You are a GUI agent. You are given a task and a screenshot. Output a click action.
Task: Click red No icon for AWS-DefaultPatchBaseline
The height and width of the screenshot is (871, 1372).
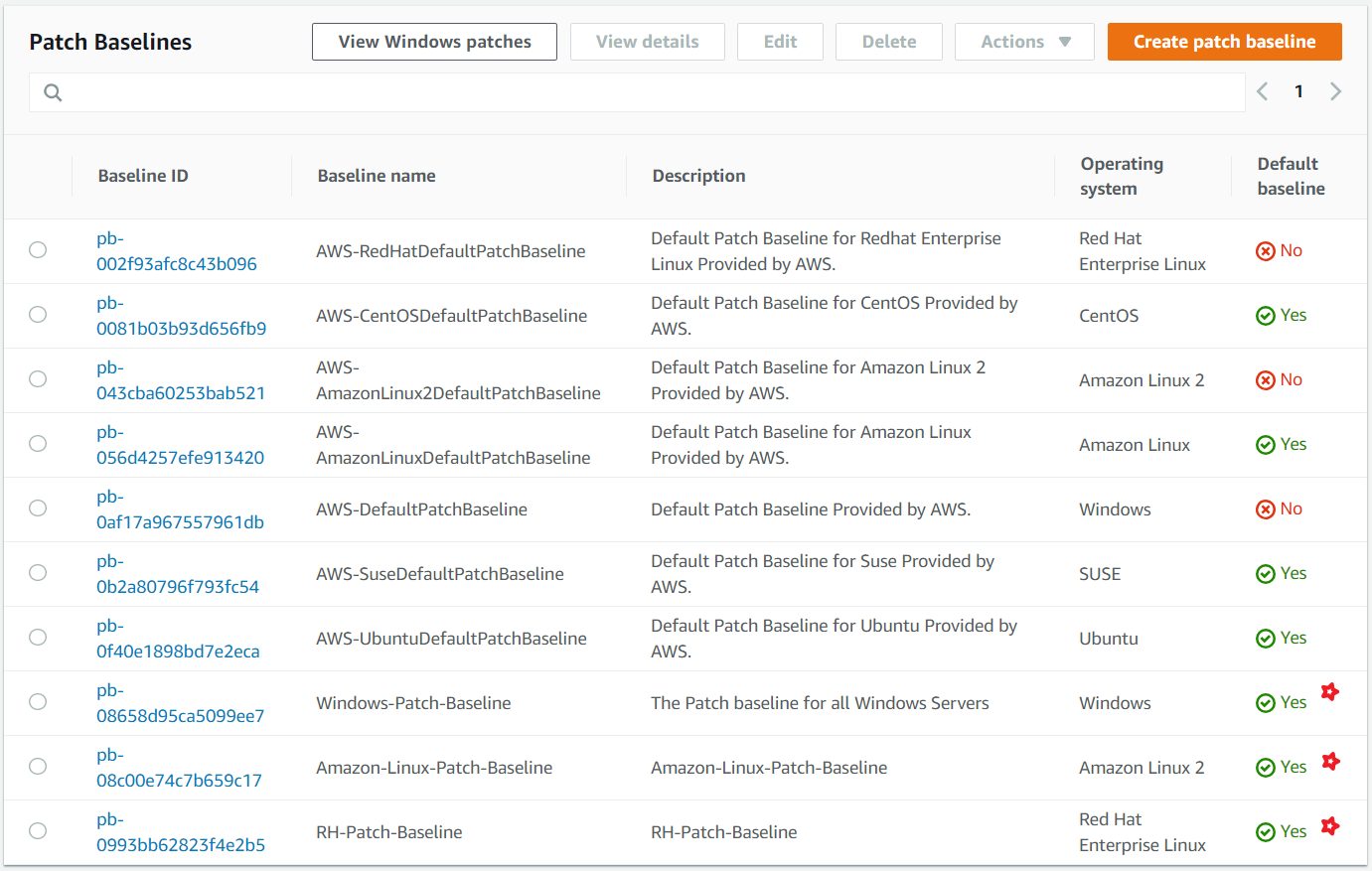1266,509
